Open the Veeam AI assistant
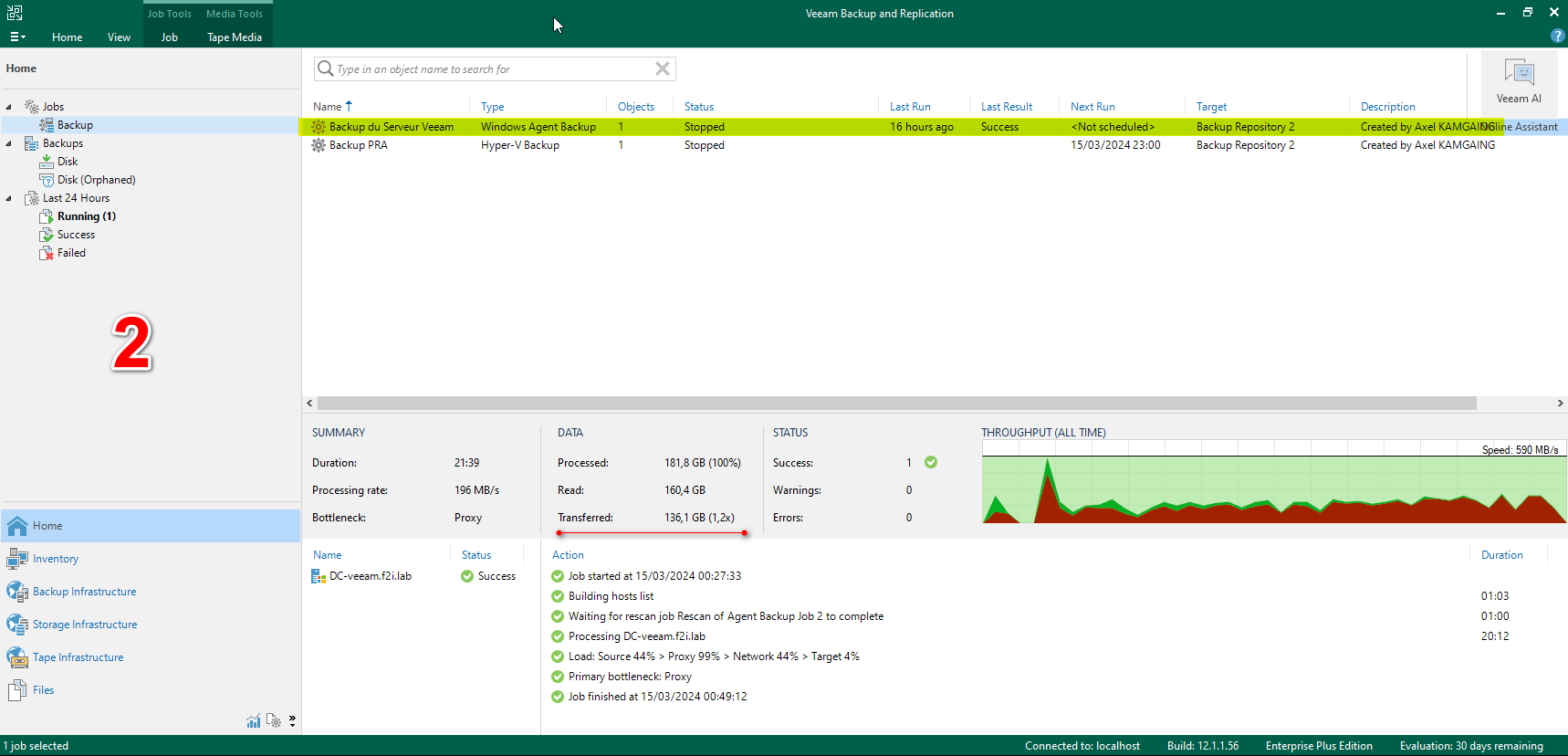The height and width of the screenshot is (756, 1568). pos(1519,81)
